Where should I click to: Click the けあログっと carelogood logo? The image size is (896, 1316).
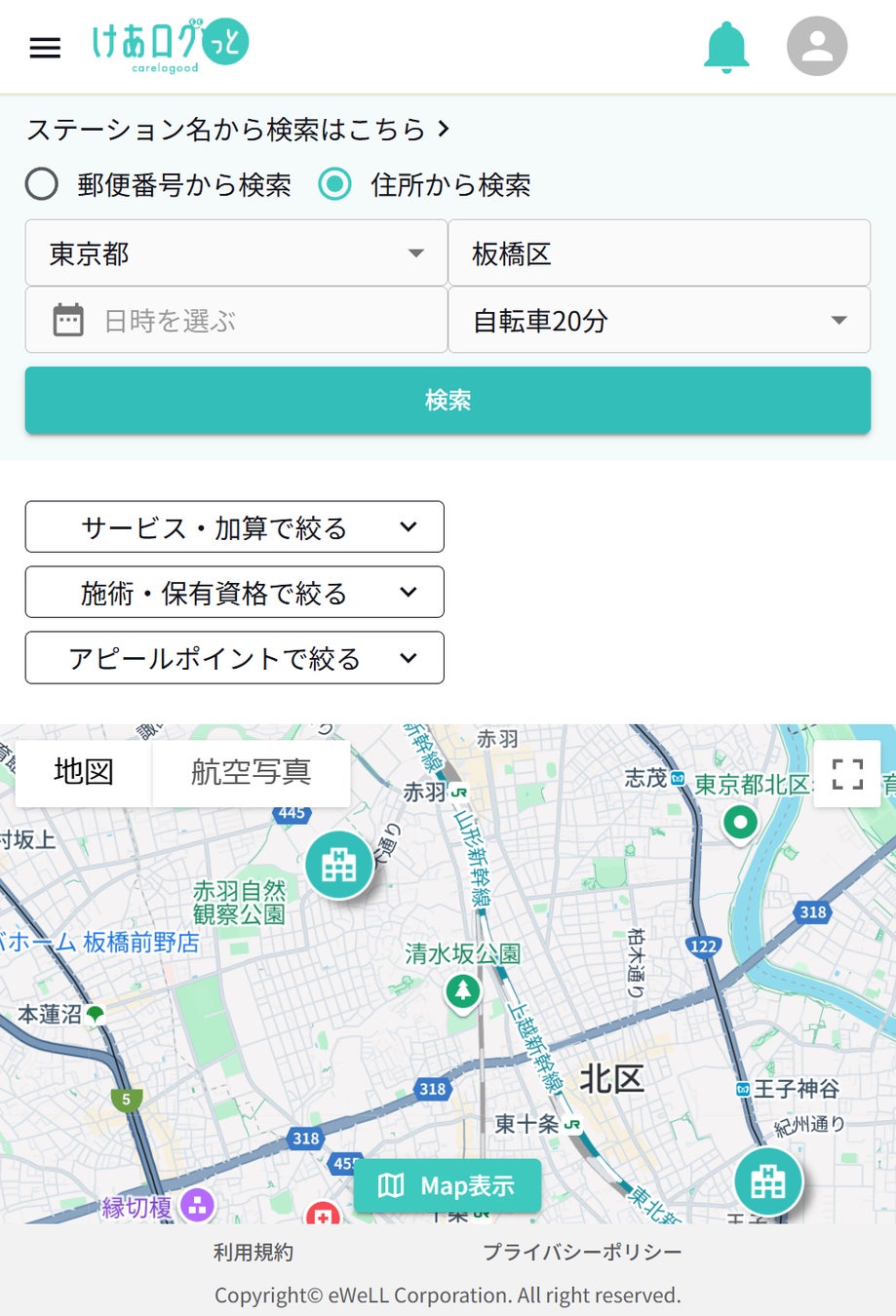(x=171, y=46)
